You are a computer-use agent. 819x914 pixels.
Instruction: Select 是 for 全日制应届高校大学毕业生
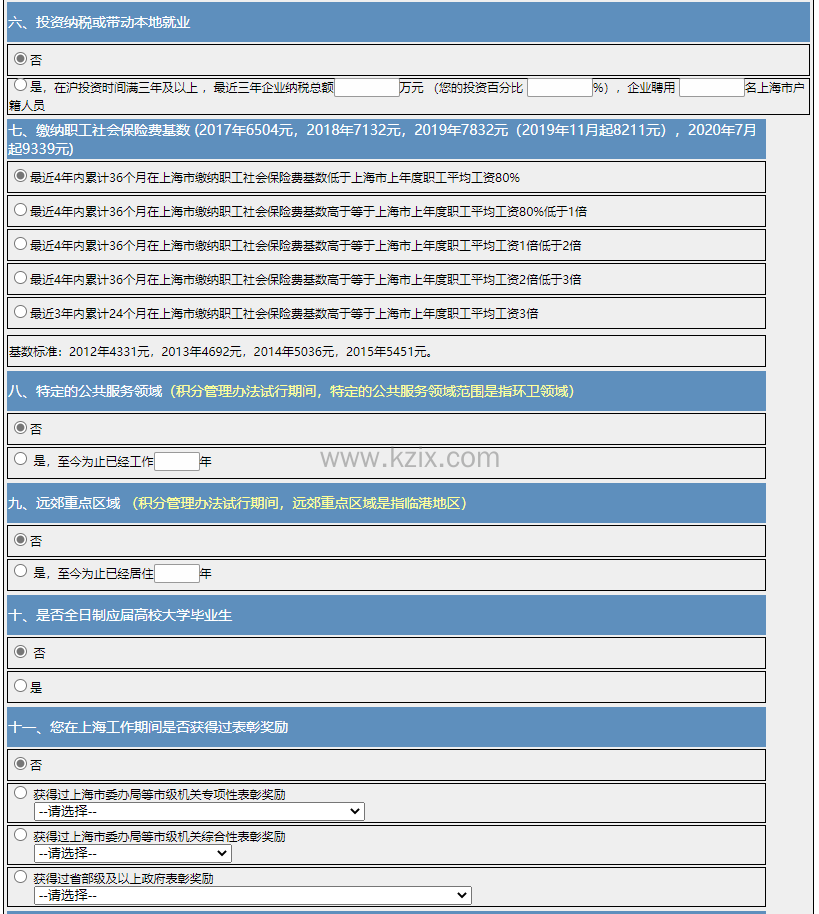click(x=20, y=686)
